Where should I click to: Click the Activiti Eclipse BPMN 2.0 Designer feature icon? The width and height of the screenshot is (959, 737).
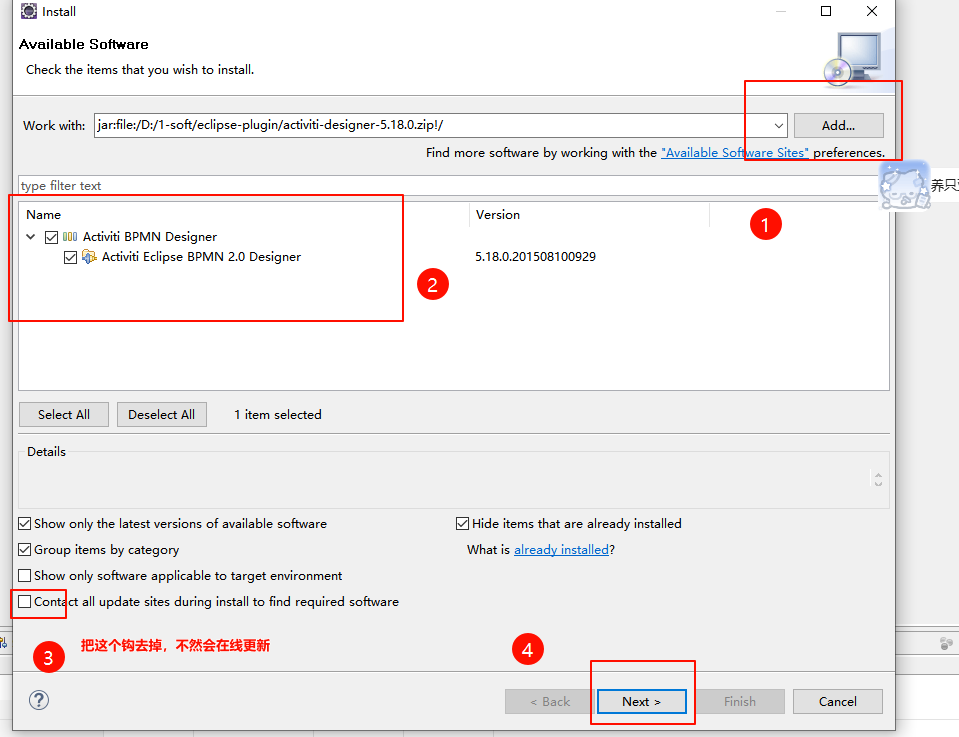pyautogui.click(x=89, y=257)
